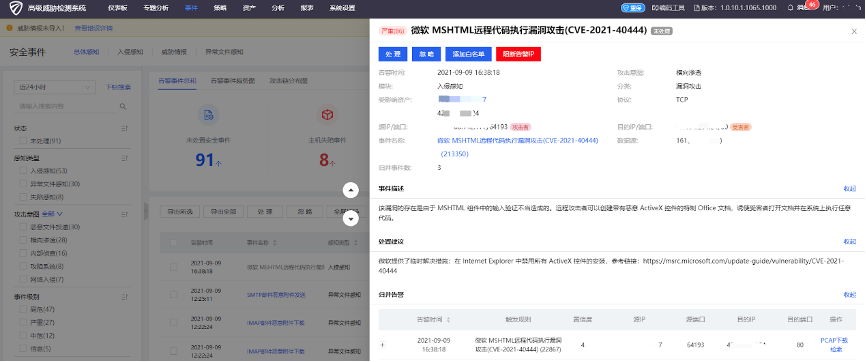Click the search magnifier icon in the filter panel
This screenshot has width=866, height=362.
coord(123,106)
